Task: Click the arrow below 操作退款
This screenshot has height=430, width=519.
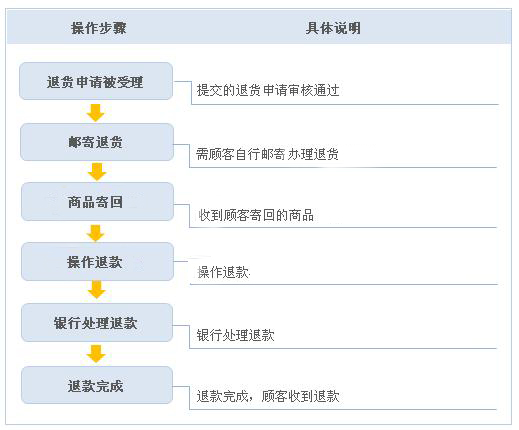Action: [97, 289]
